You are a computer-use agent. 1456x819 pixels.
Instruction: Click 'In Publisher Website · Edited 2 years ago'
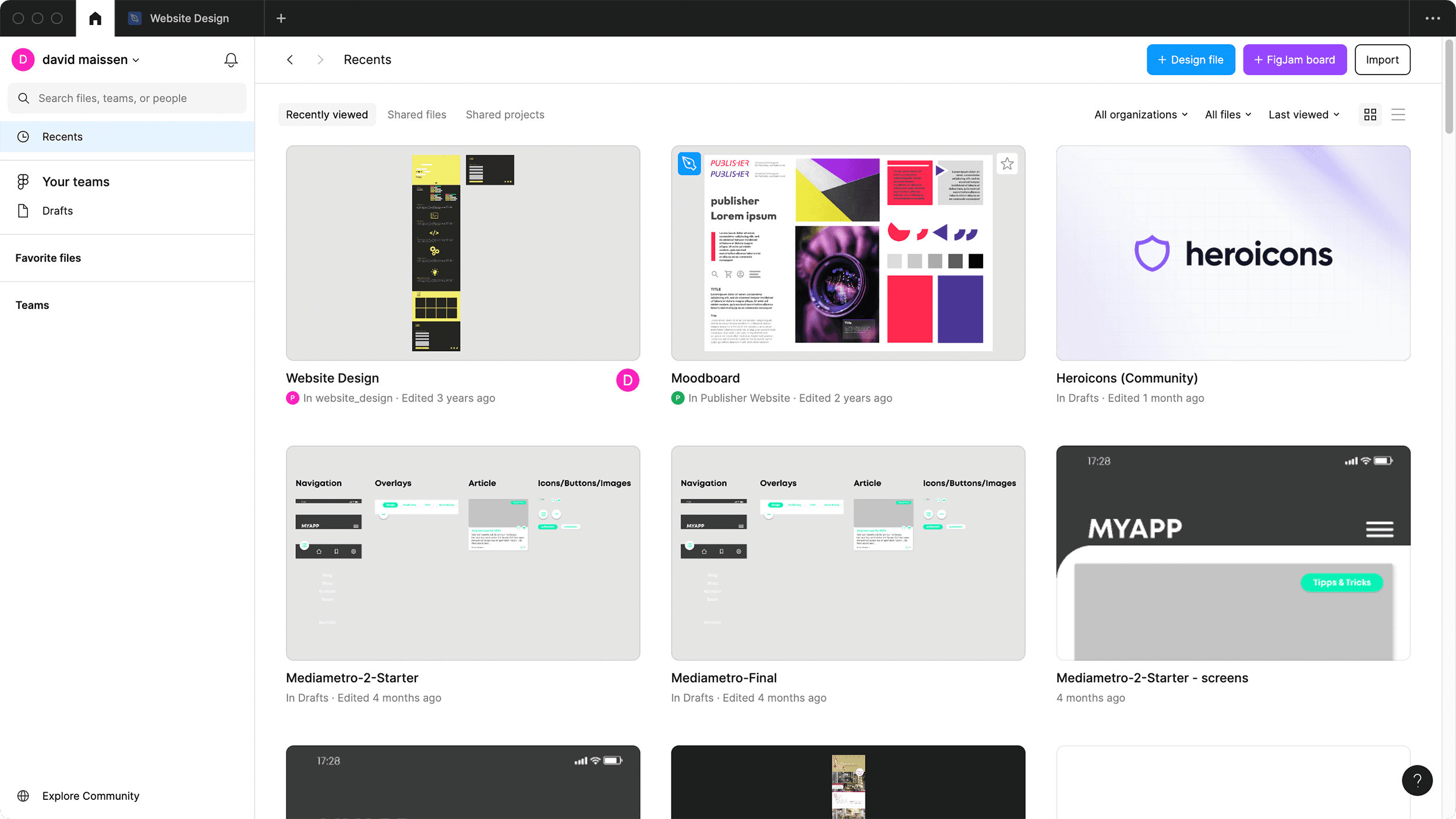[790, 398]
